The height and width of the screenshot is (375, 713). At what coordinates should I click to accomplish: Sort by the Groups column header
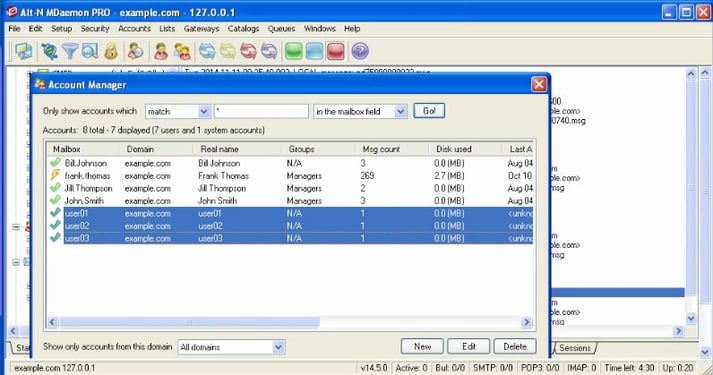coord(318,149)
